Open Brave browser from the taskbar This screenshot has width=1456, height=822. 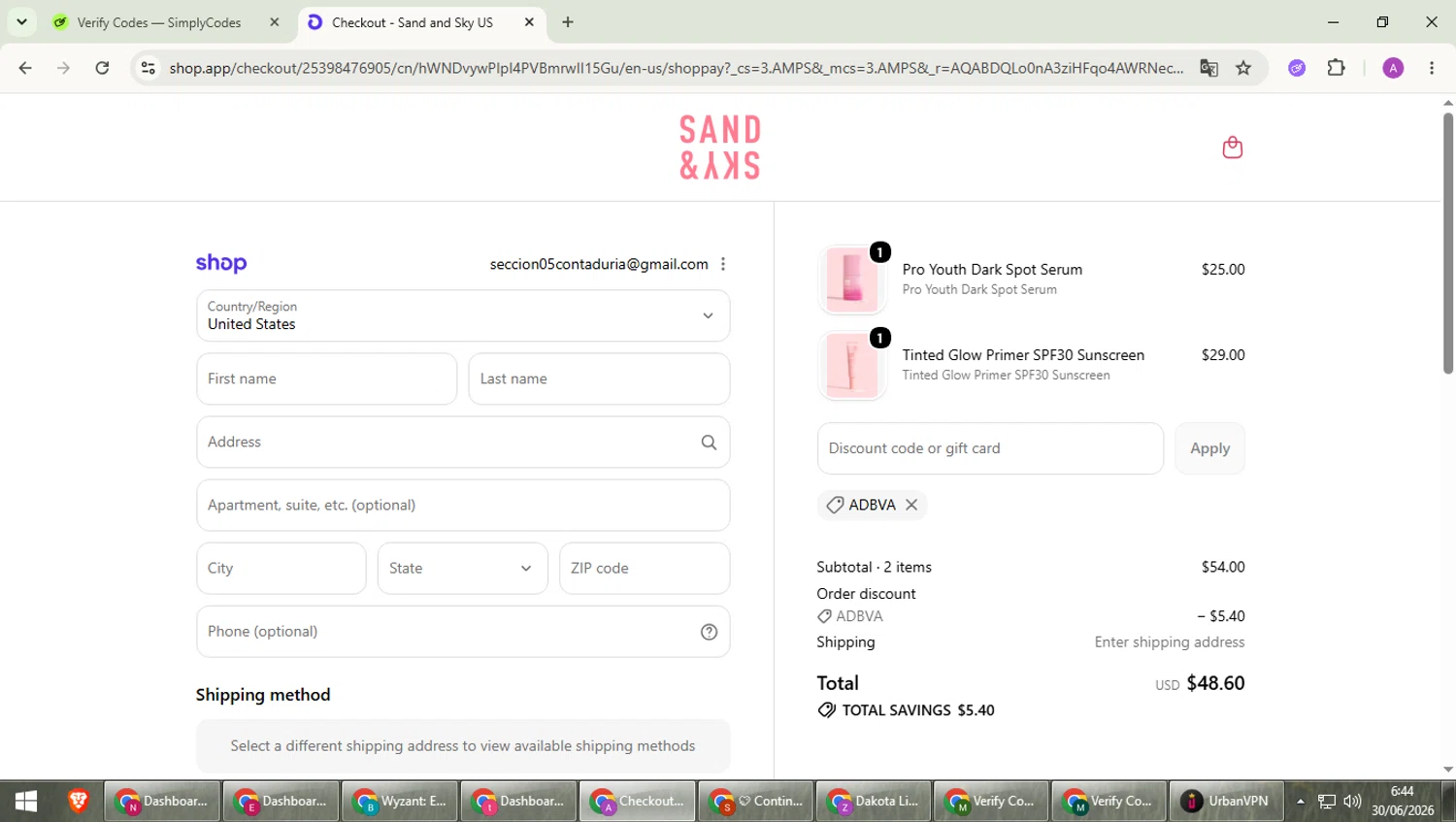tap(78, 802)
